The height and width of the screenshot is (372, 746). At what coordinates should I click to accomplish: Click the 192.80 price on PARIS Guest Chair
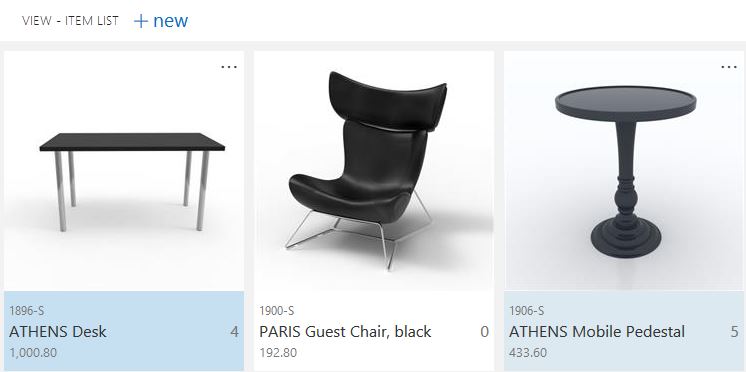point(278,353)
